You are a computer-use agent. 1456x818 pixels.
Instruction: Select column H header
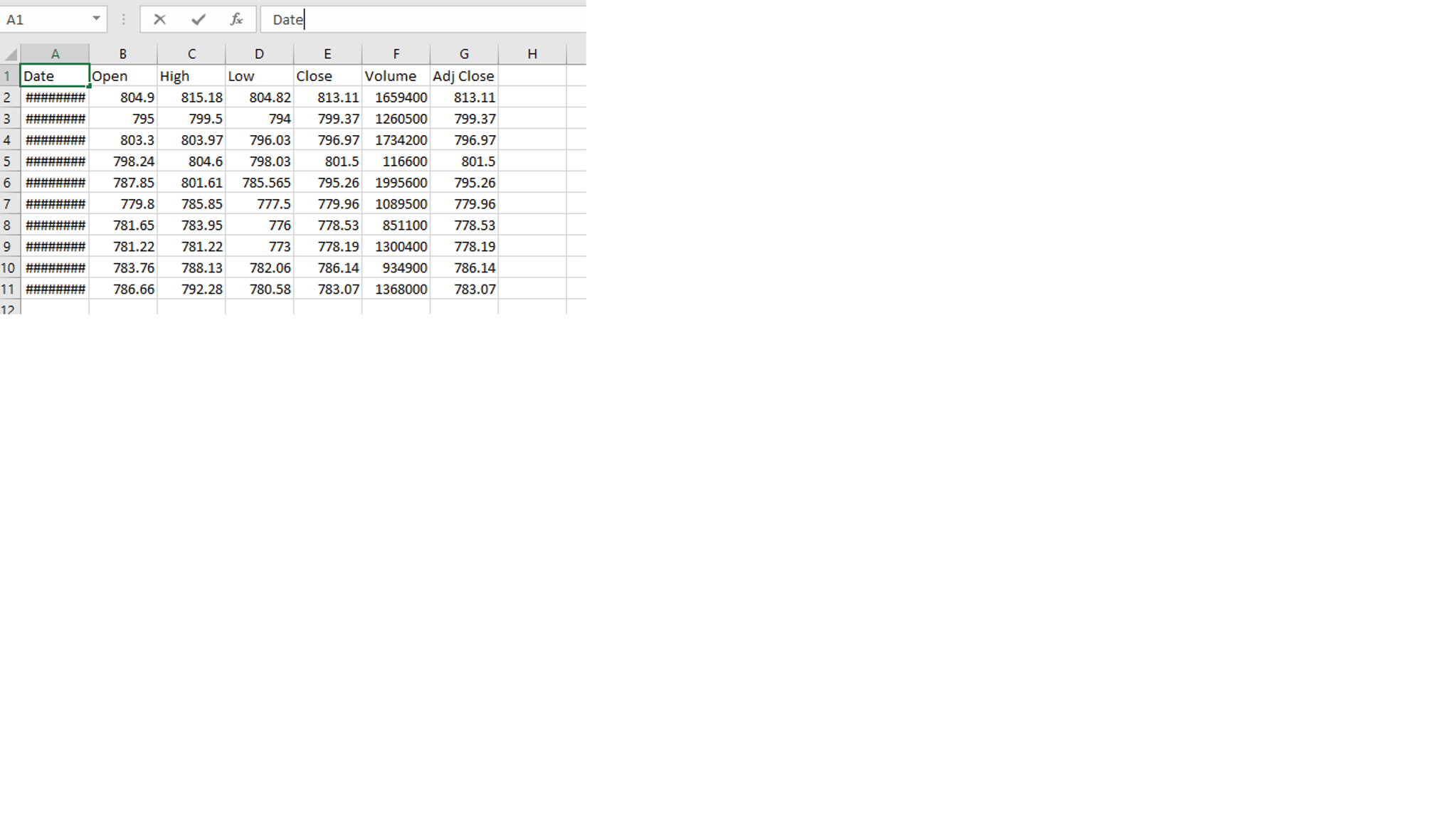point(532,54)
